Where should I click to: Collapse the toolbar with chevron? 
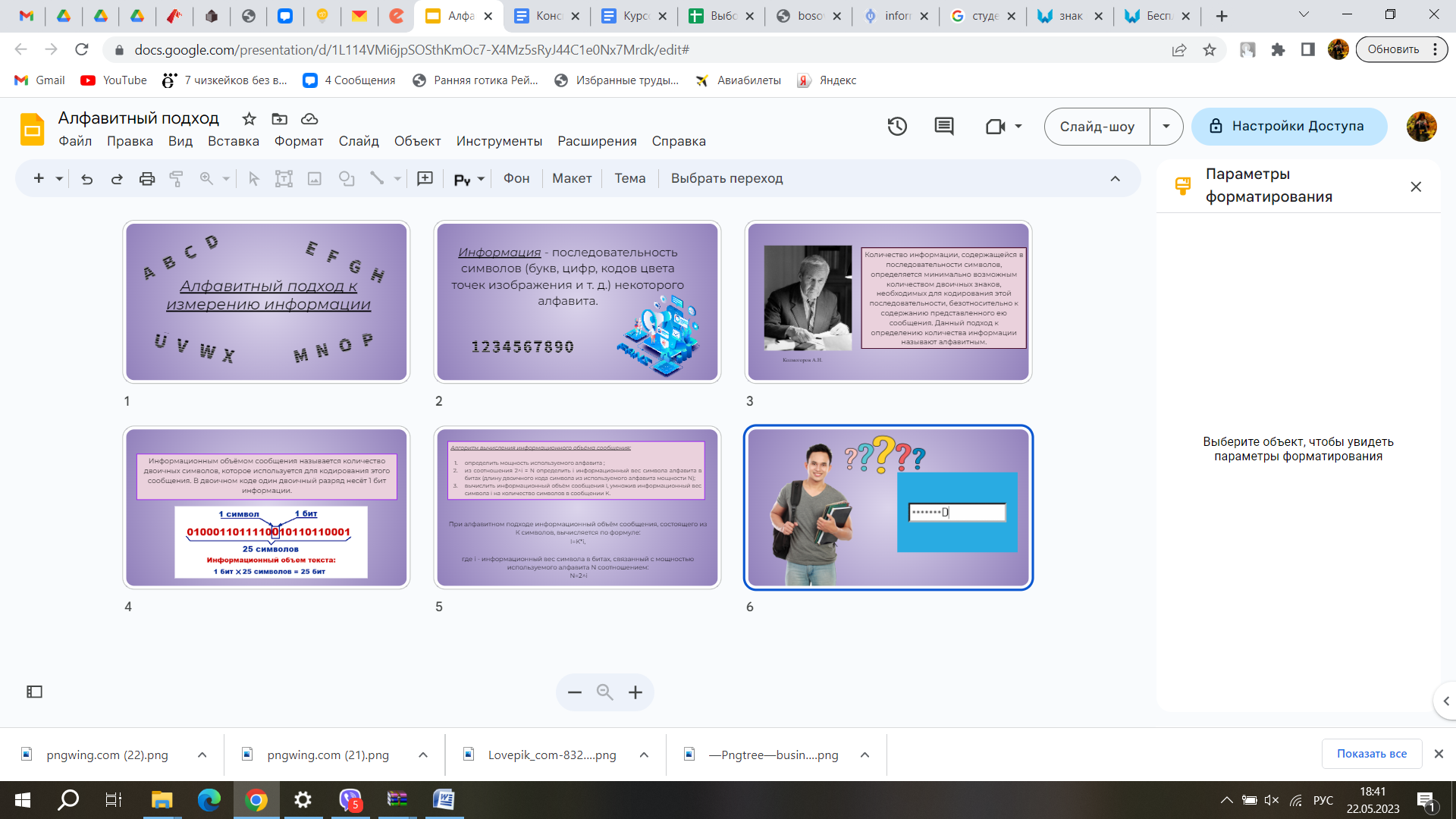1115,179
